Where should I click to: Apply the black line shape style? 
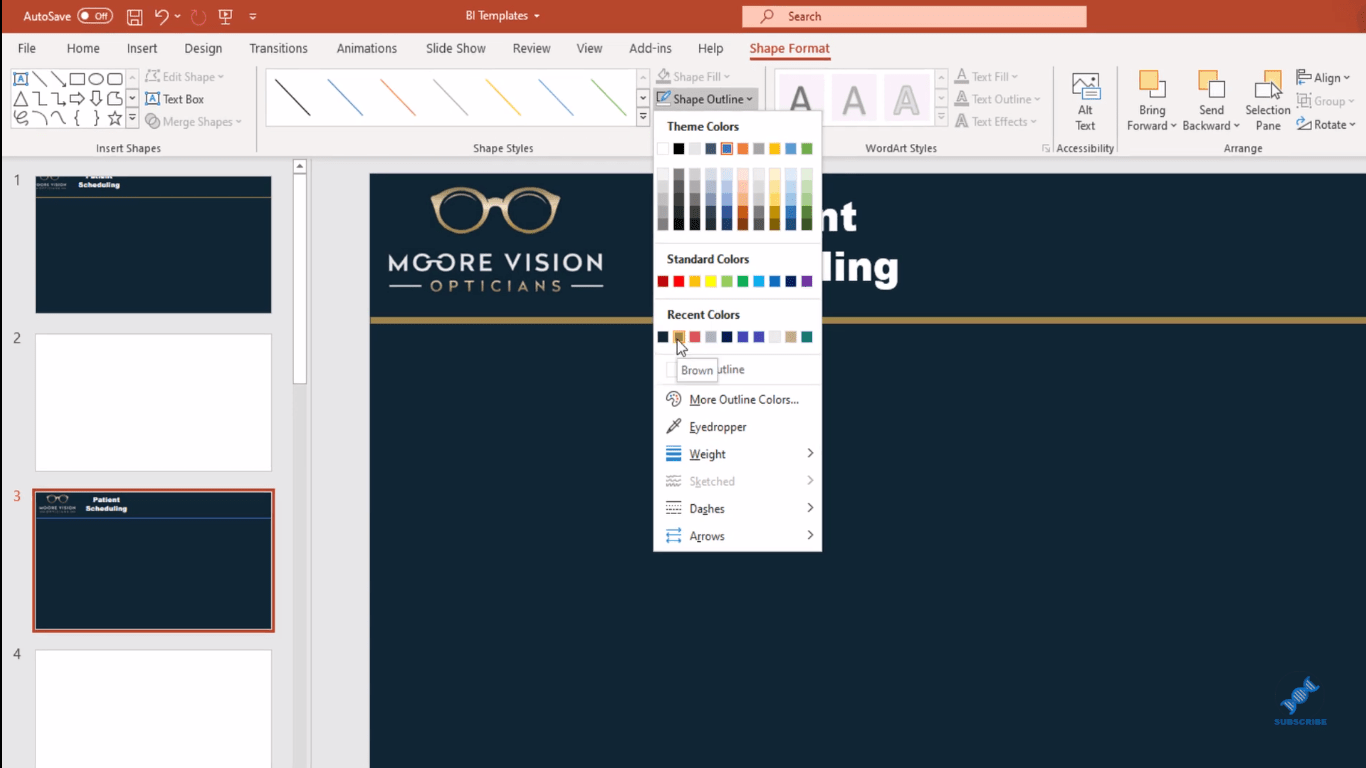pos(292,98)
